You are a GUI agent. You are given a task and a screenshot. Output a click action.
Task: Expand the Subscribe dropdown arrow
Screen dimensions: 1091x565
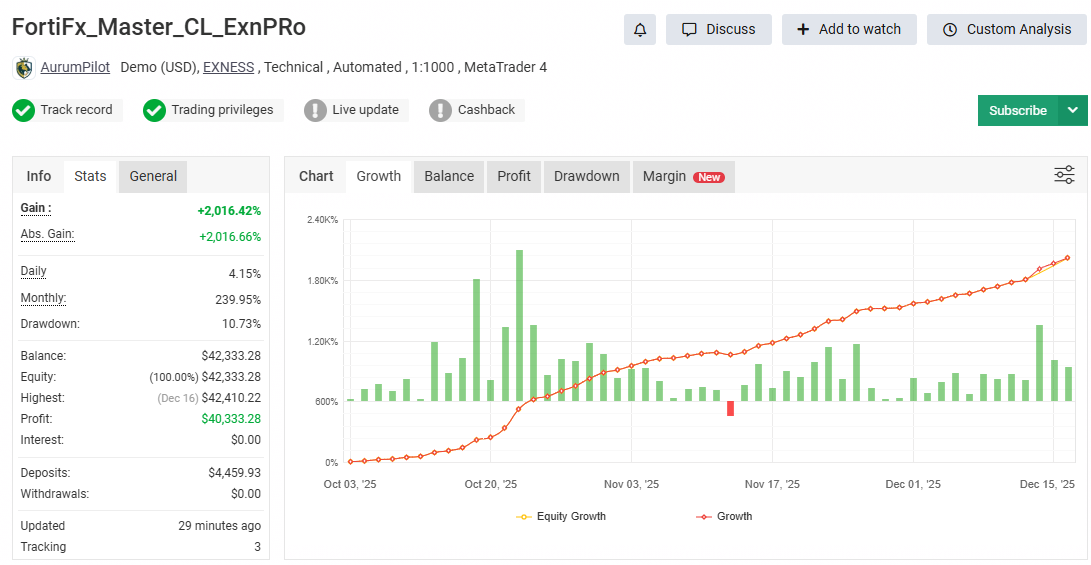1073,110
